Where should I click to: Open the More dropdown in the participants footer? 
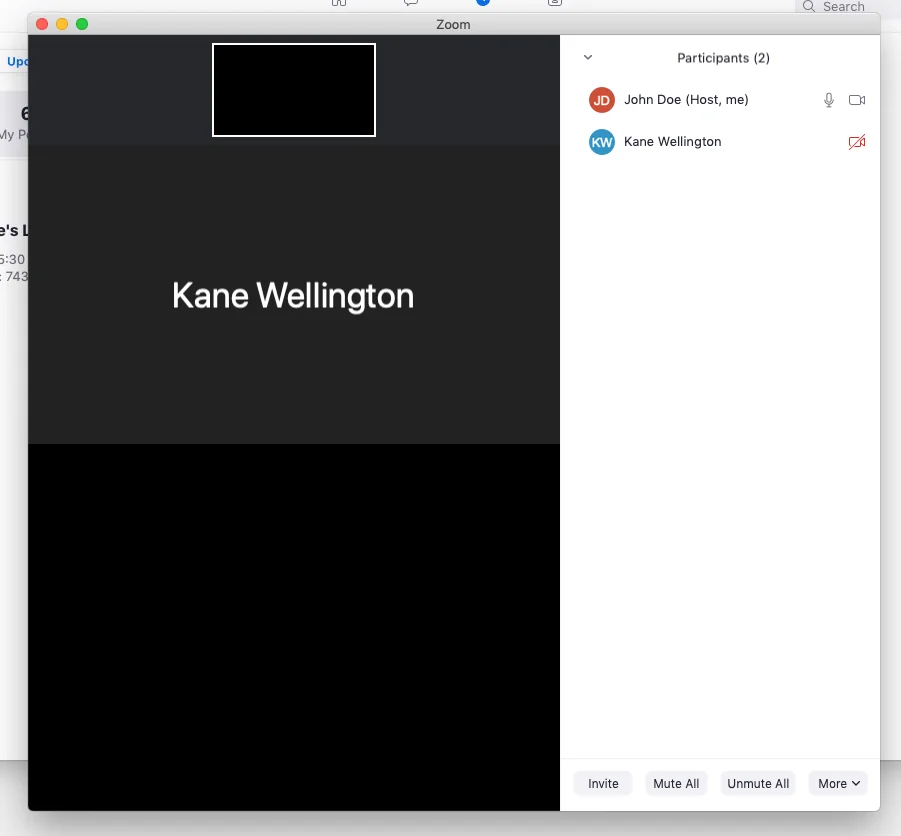click(x=838, y=784)
